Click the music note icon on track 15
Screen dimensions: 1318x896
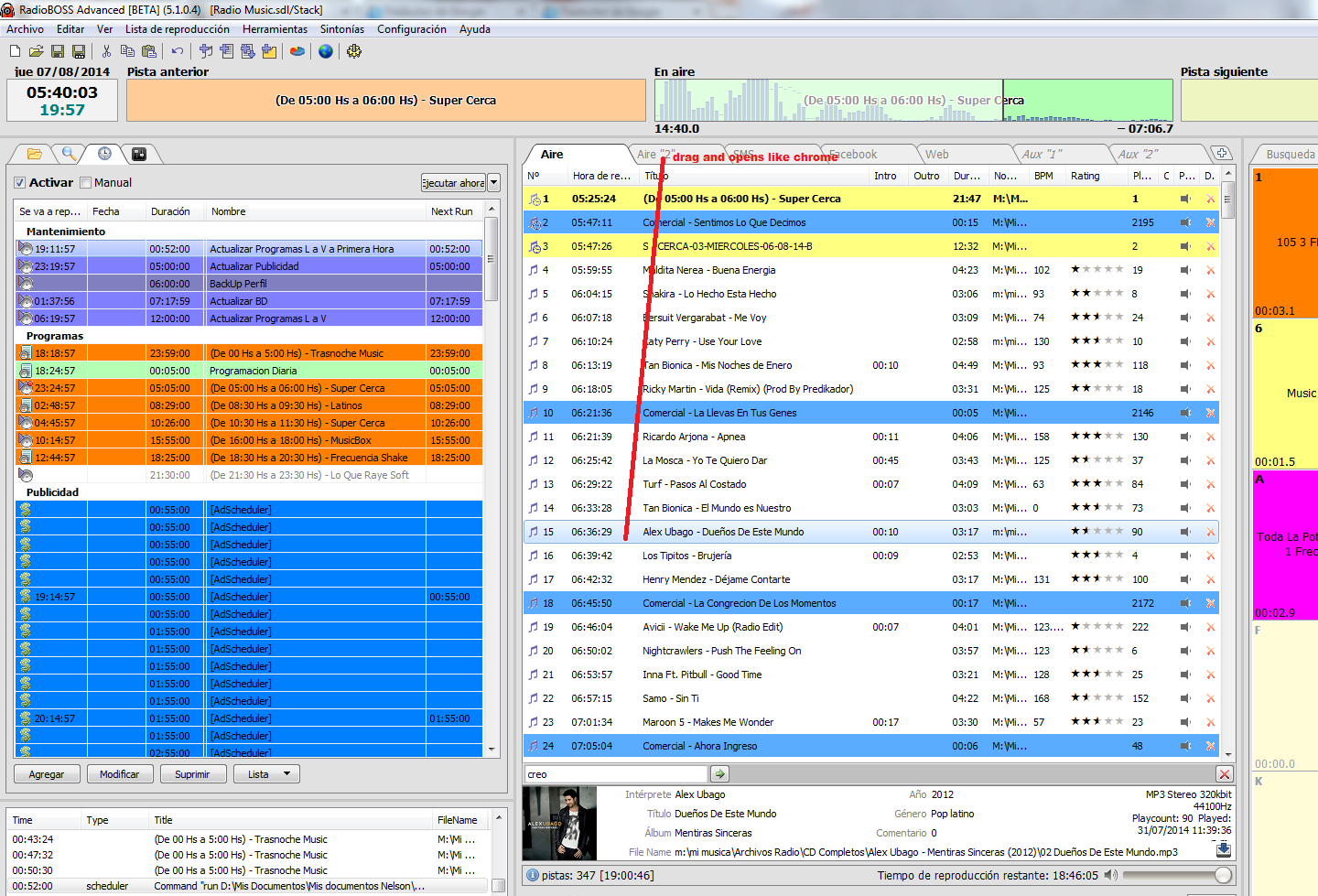point(534,532)
